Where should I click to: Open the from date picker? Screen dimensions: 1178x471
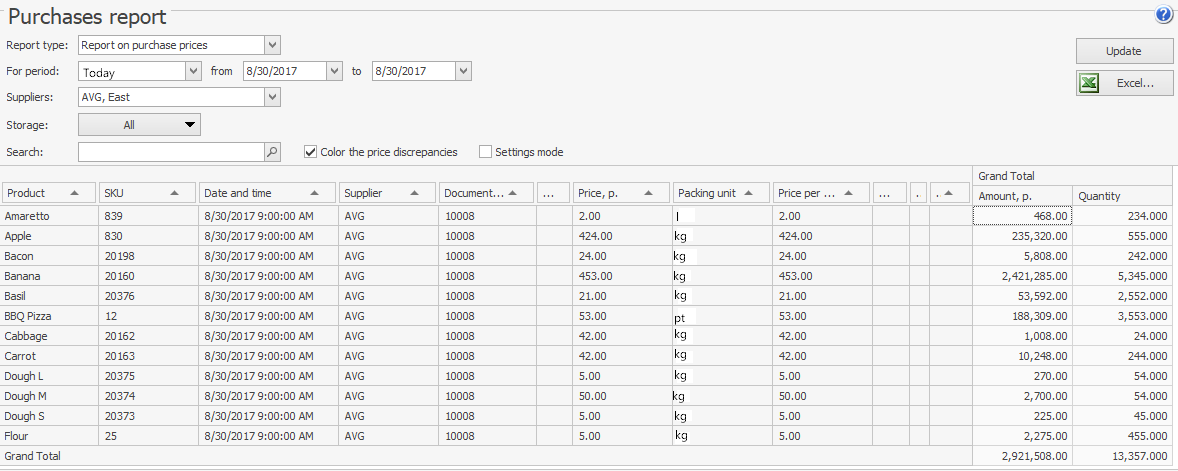[x=334, y=71]
